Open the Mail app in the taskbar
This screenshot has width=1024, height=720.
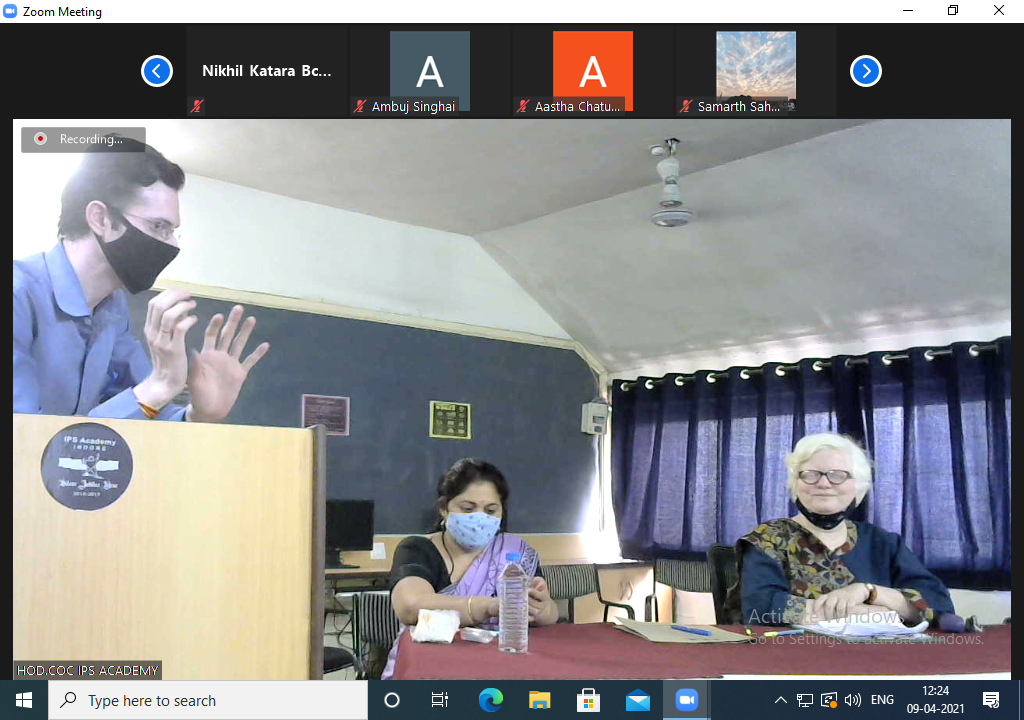[637, 700]
